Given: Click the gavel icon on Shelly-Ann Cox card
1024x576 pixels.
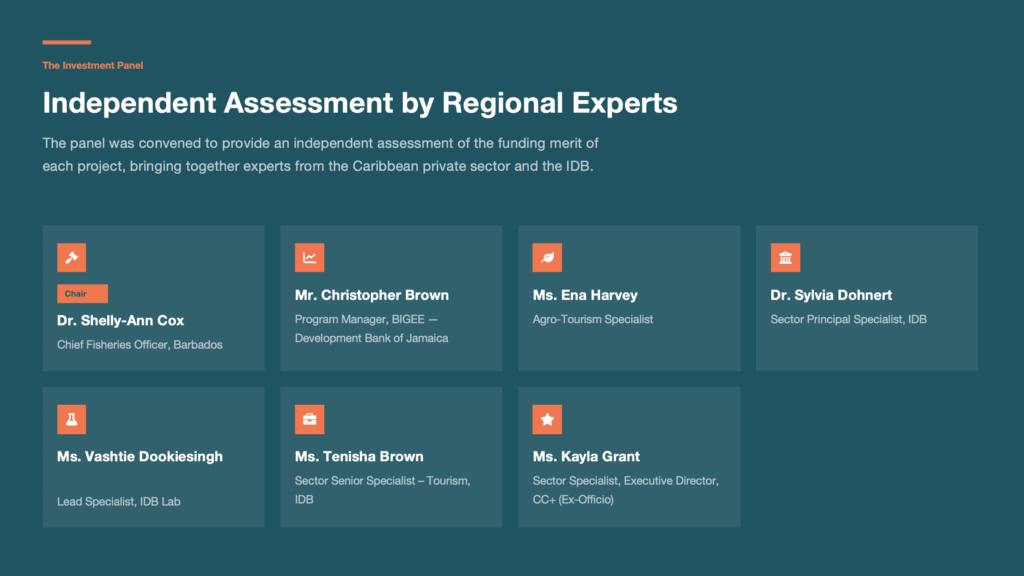Looking at the screenshot, I should [71, 258].
